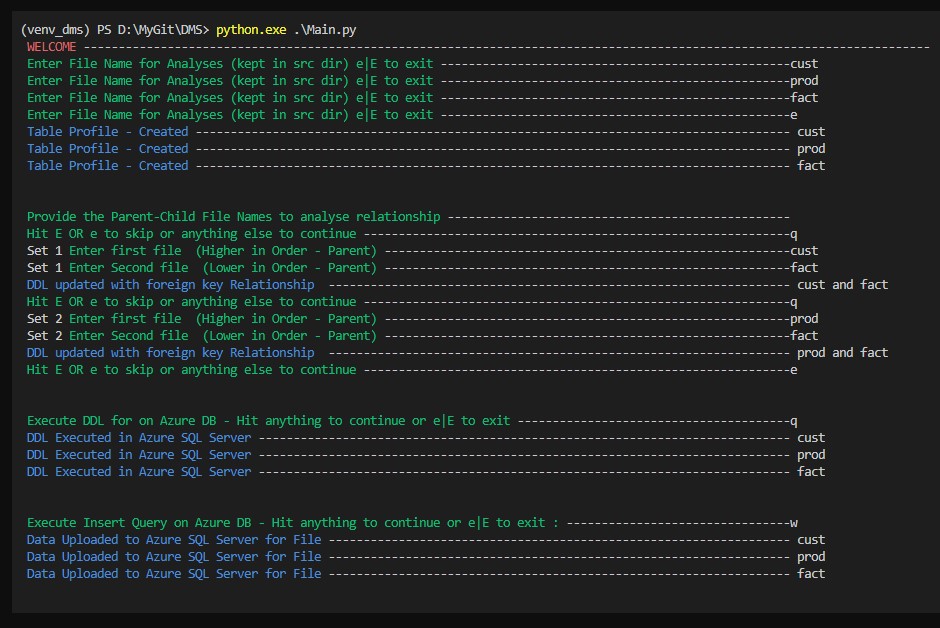This screenshot has height=628, width=940.
Task: Click the 'prod and fact' foreign key result
Action: pyautogui.click(x=842, y=352)
